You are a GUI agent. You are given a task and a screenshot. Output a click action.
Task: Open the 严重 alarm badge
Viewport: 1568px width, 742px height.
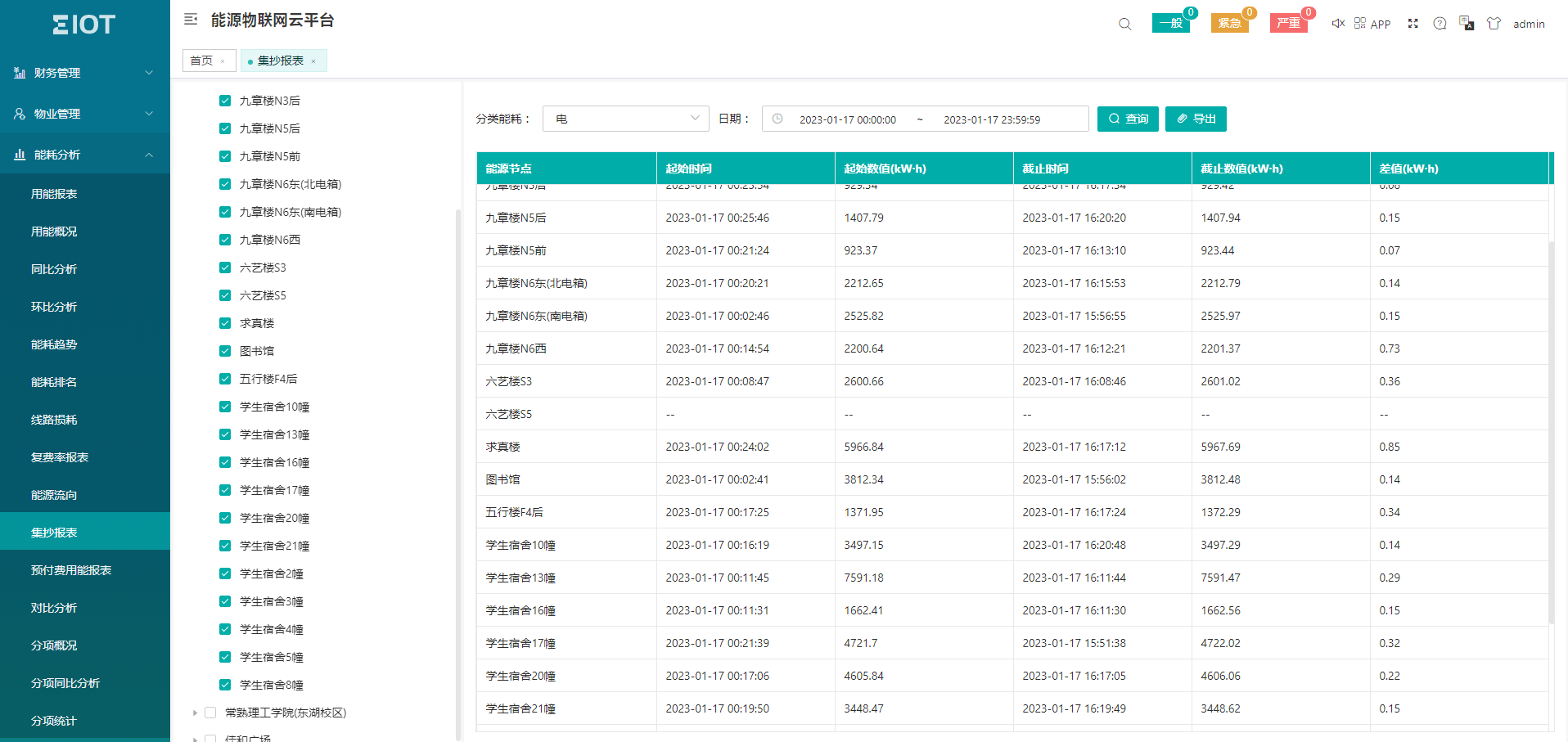tap(1289, 23)
